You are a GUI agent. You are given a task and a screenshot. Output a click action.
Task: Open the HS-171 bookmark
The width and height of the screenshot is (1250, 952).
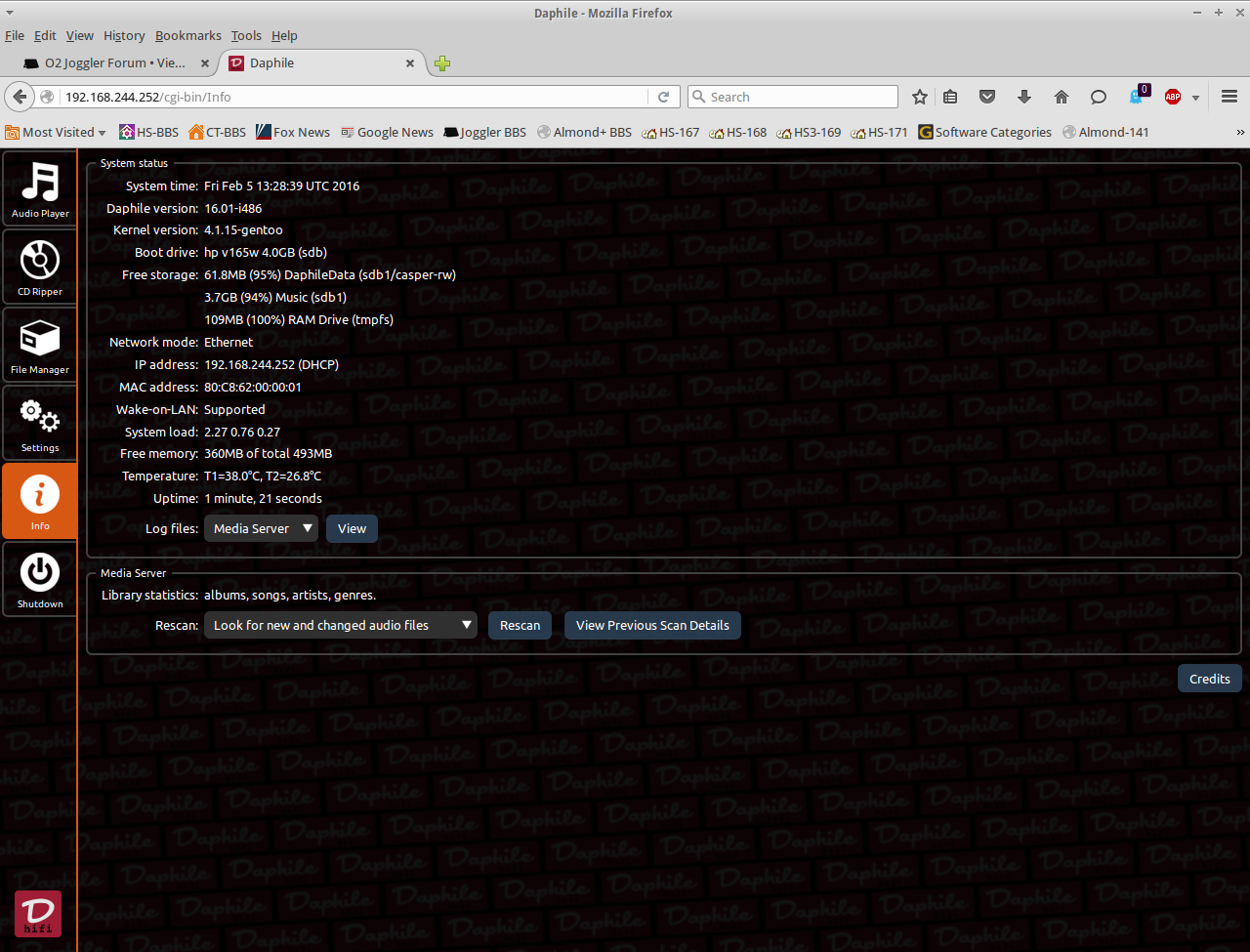tap(879, 132)
